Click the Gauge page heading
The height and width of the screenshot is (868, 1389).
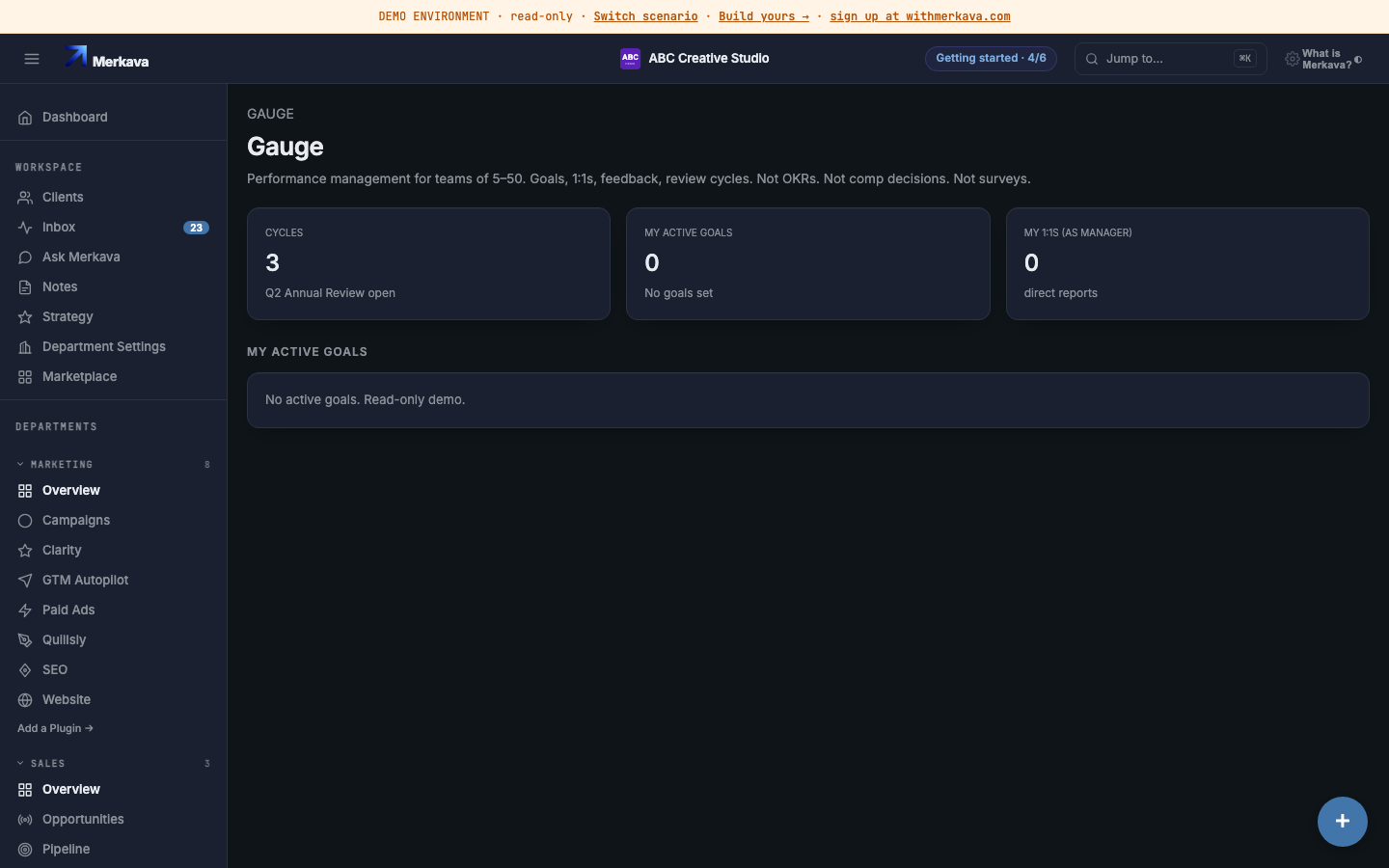[x=286, y=147]
